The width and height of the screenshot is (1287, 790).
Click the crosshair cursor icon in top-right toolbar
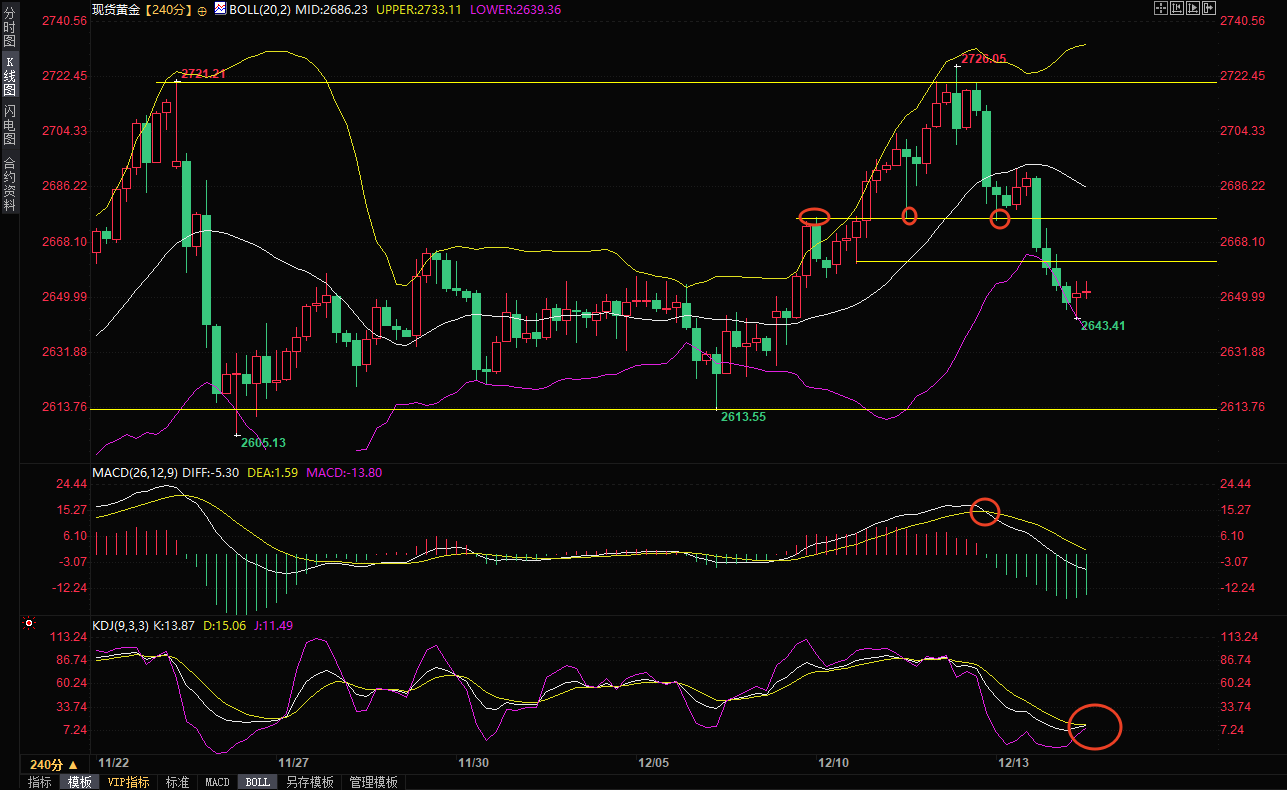pos(1161,8)
